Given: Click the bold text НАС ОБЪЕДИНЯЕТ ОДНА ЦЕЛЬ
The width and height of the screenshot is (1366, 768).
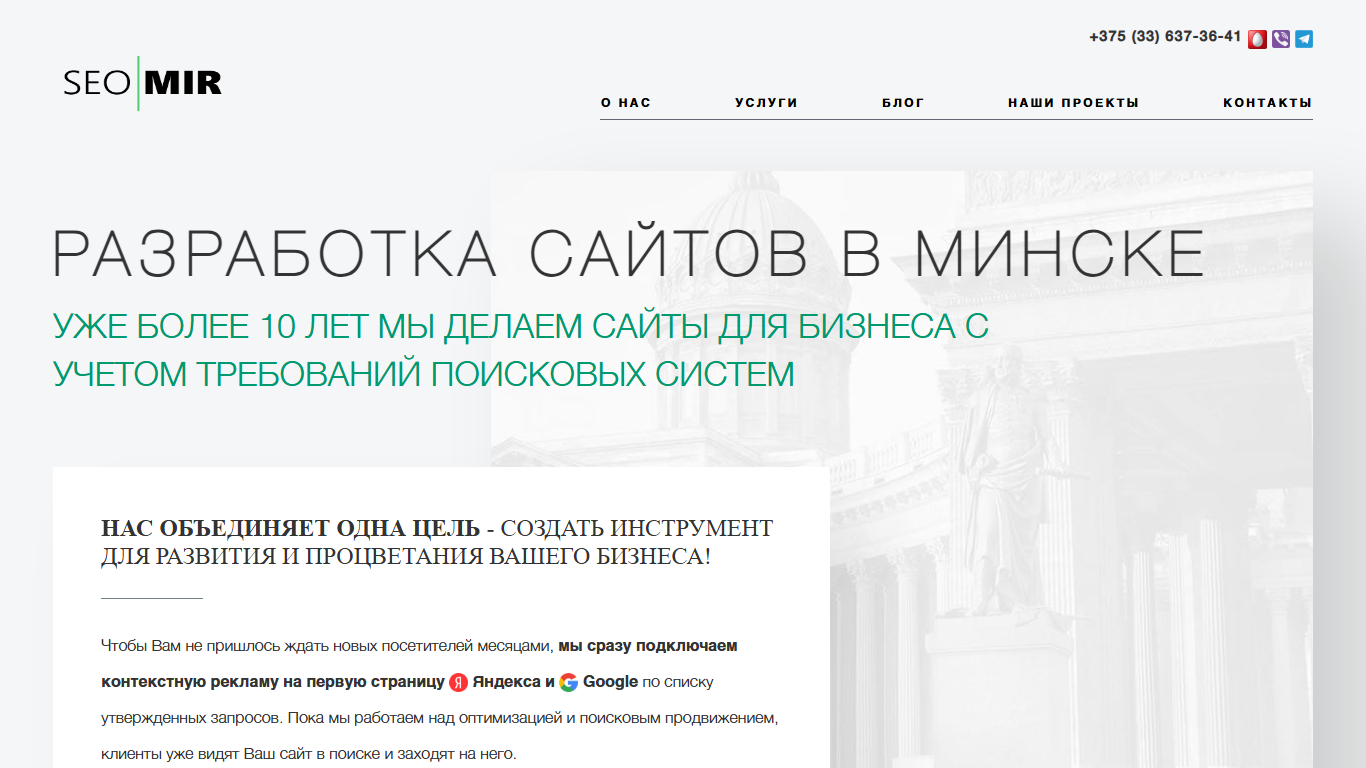Looking at the screenshot, I should (291, 528).
